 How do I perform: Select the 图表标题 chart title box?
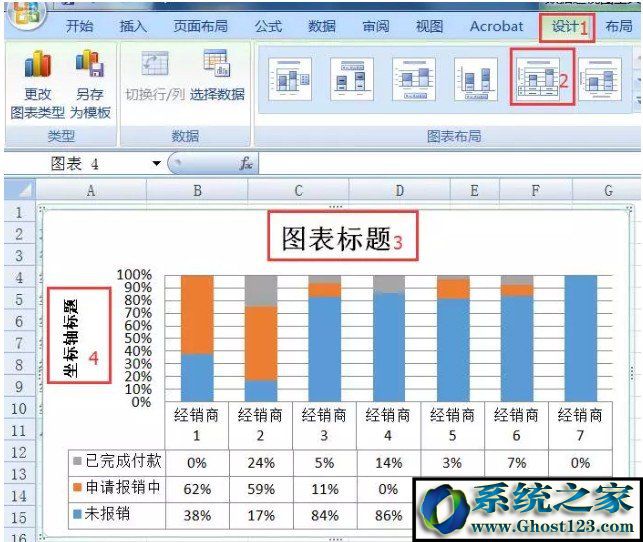pyautogui.click(x=336, y=238)
